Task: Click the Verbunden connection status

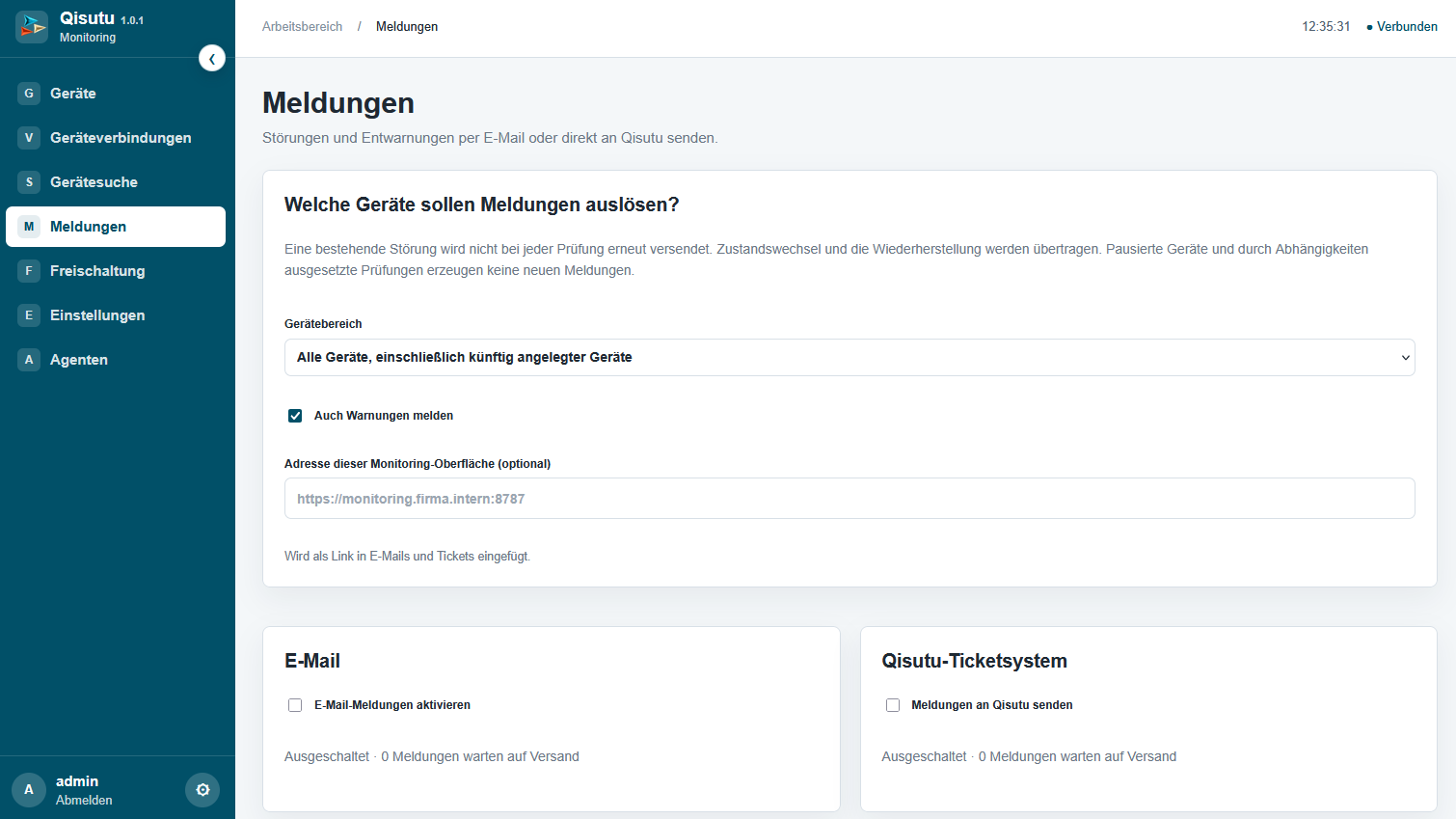Action: (1402, 27)
